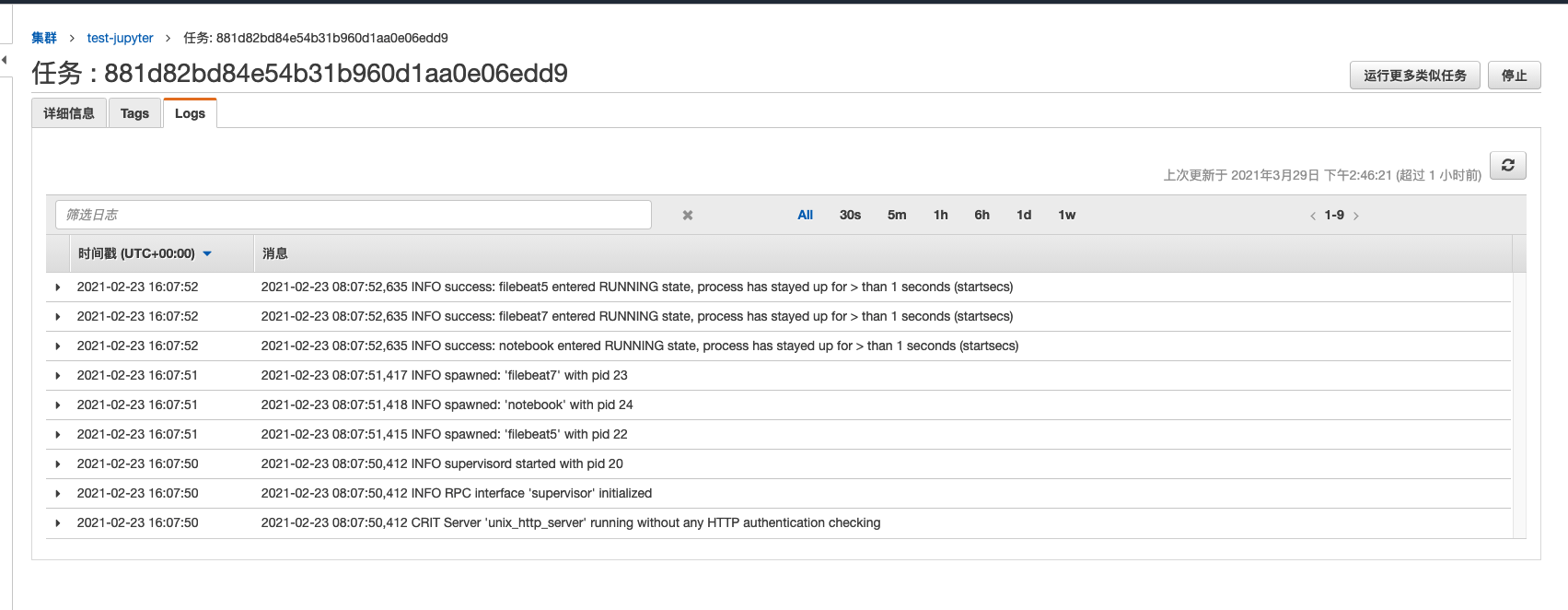Image resolution: width=1568 pixels, height=610 pixels.
Task: Navigate to 集群 breadcrumb link
Action: (44, 38)
